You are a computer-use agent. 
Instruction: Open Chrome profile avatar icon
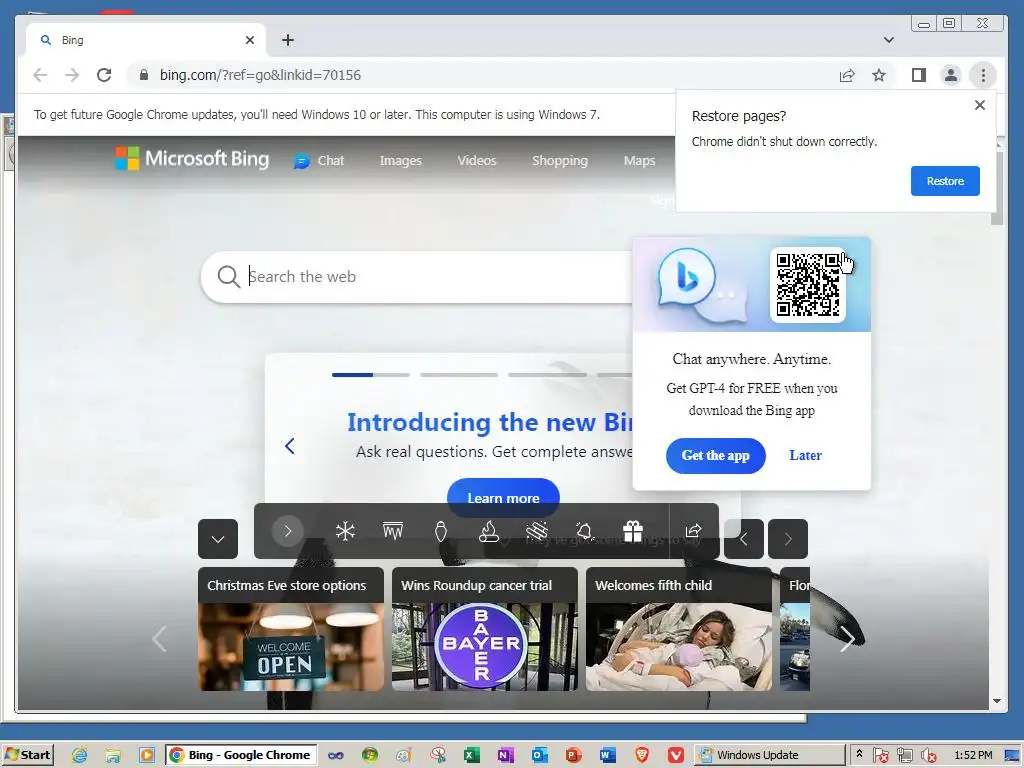[x=951, y=75]
